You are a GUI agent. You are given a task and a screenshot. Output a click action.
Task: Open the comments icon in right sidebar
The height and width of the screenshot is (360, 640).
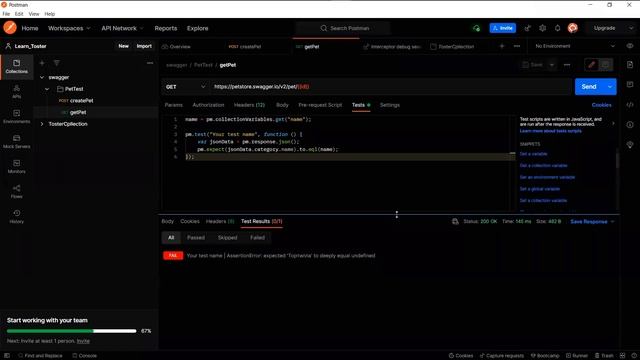point(630,84)
